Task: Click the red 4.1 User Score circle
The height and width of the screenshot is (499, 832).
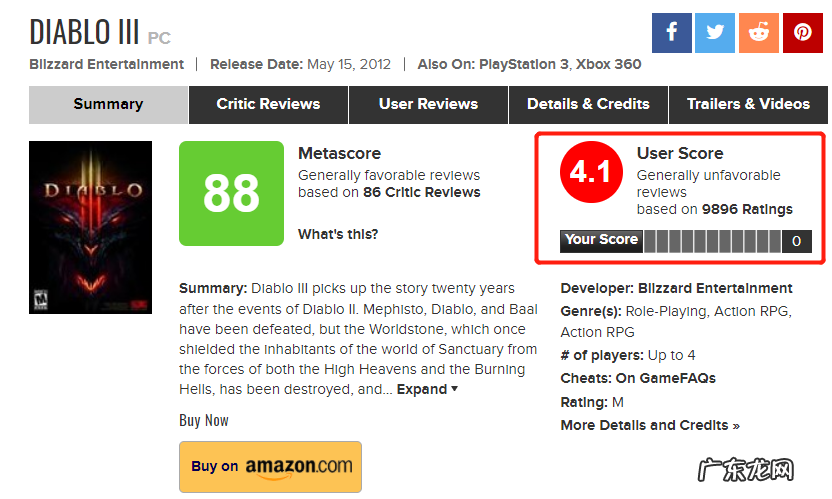Action: (x=590, y=173)
